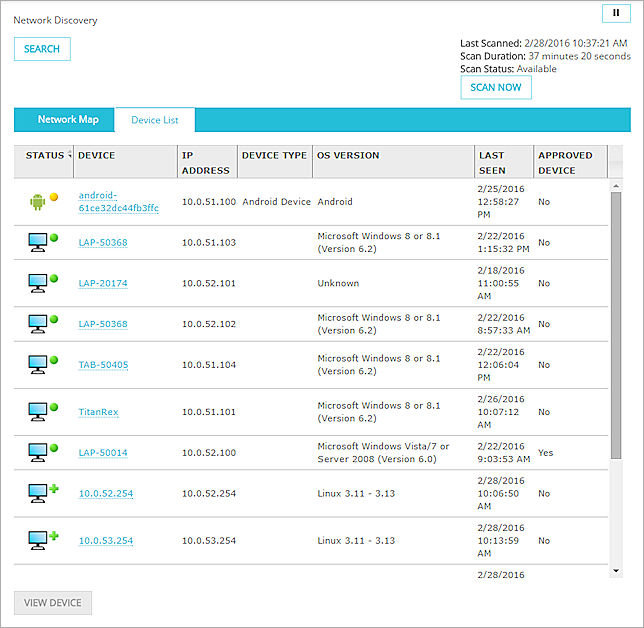This screenshot has width=644, height=628.
Task: Click the View Device button
Action: [x=53, y=603]
